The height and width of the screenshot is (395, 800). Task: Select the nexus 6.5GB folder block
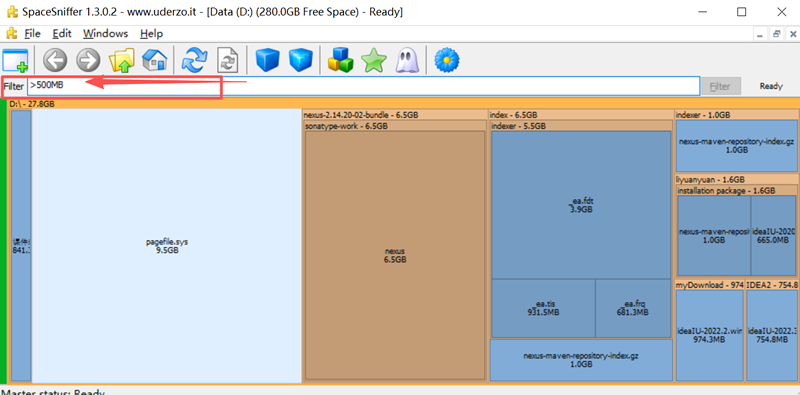[394, 255]
